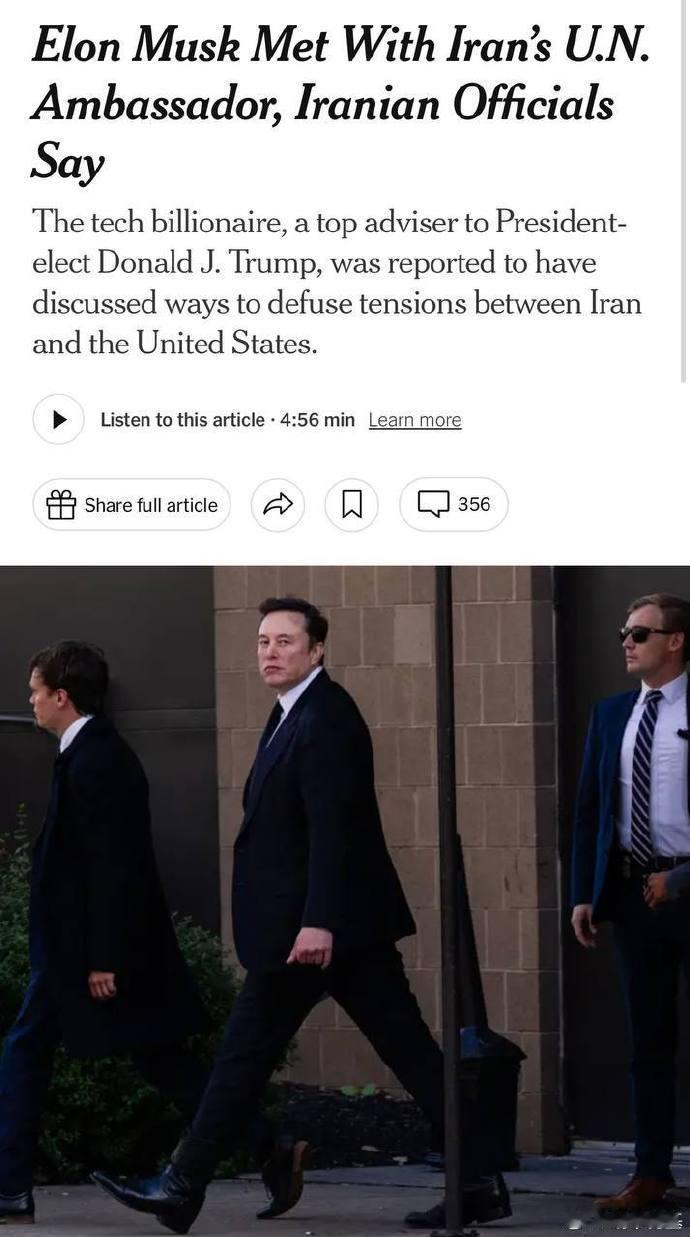
Task: Click the word 'Say' in the headline
Action: pos(67,163)
